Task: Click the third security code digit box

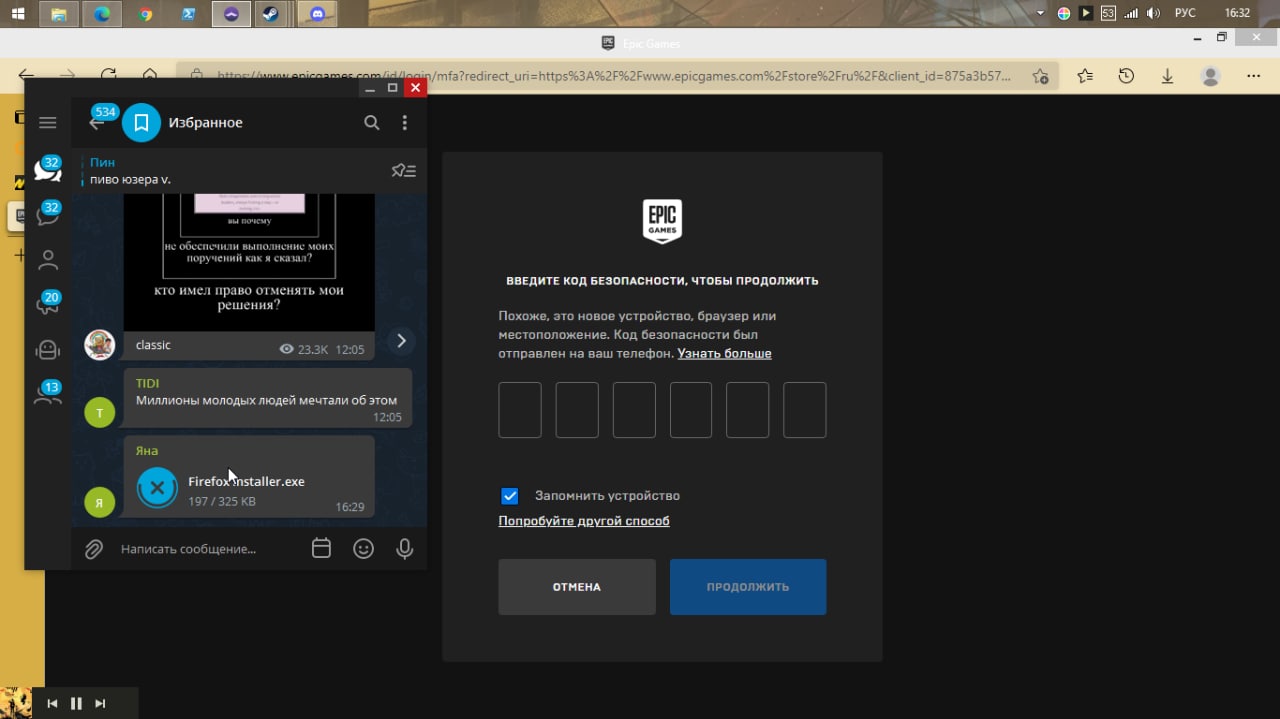Action: (x=634, y=410)
